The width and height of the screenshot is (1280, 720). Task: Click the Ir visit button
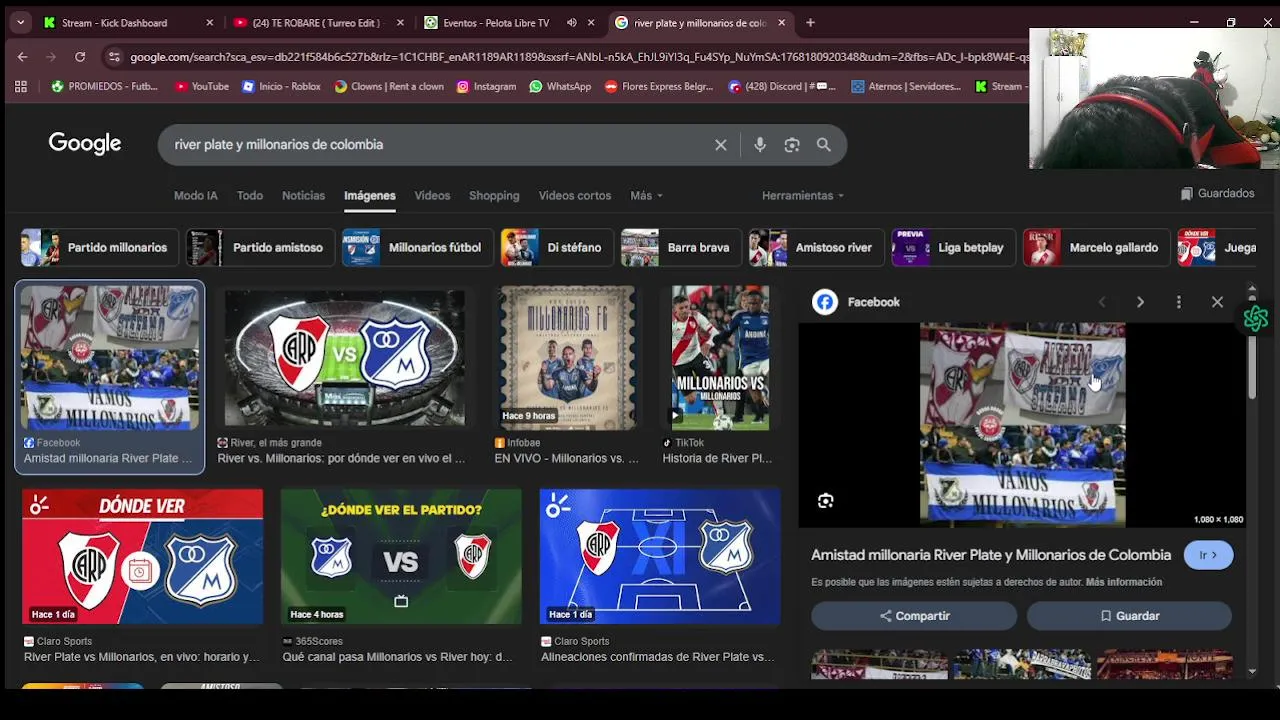[x=1208, y=555]
